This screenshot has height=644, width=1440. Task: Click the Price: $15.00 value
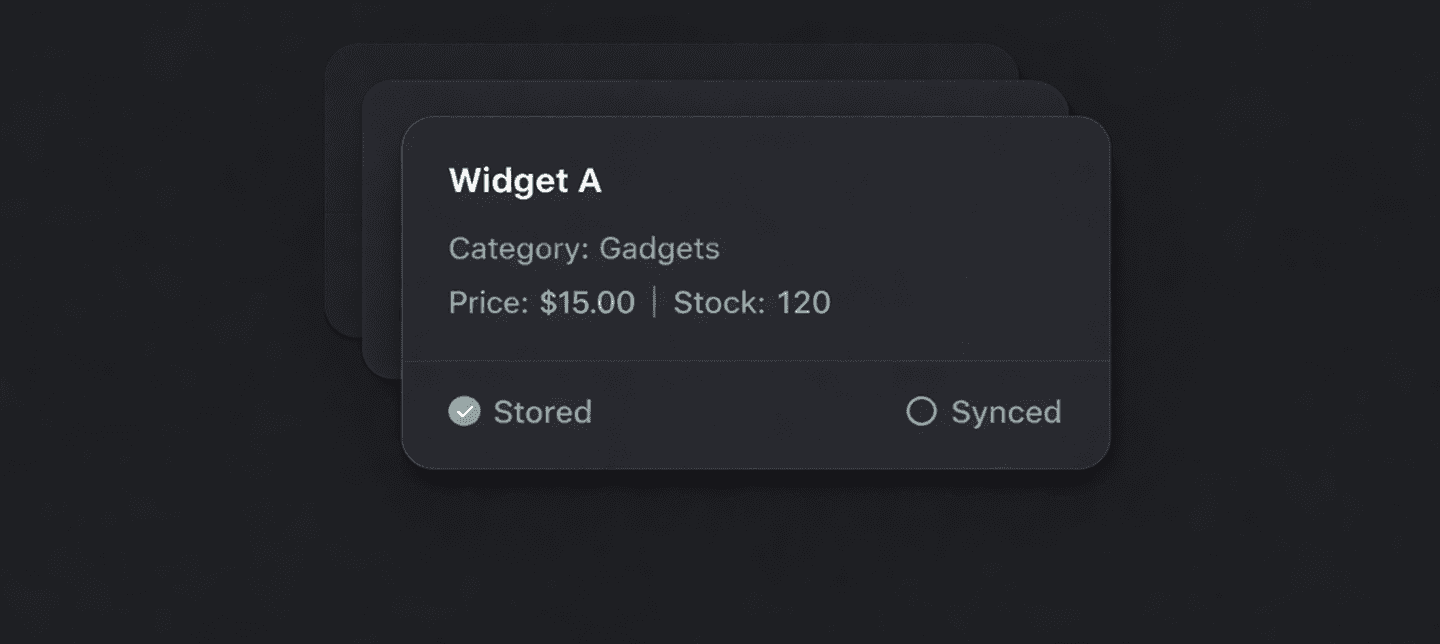(x=541, y=303)
